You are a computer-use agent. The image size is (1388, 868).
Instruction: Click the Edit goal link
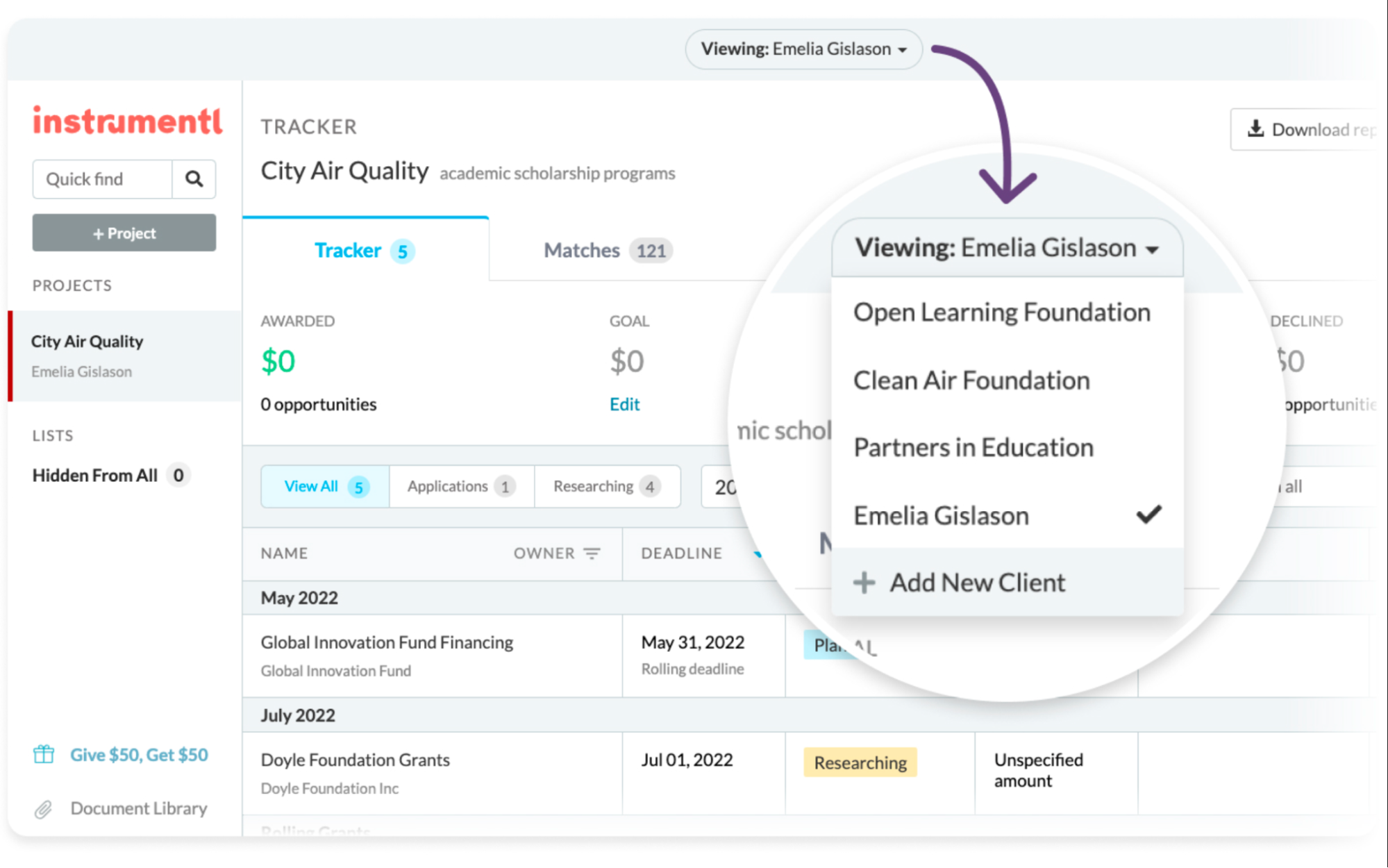tap(624, 404)
